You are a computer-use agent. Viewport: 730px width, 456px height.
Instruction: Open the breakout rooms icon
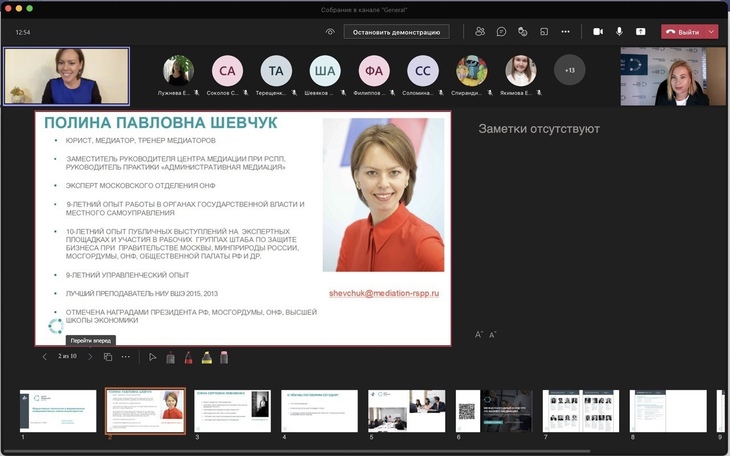point(543,32)
